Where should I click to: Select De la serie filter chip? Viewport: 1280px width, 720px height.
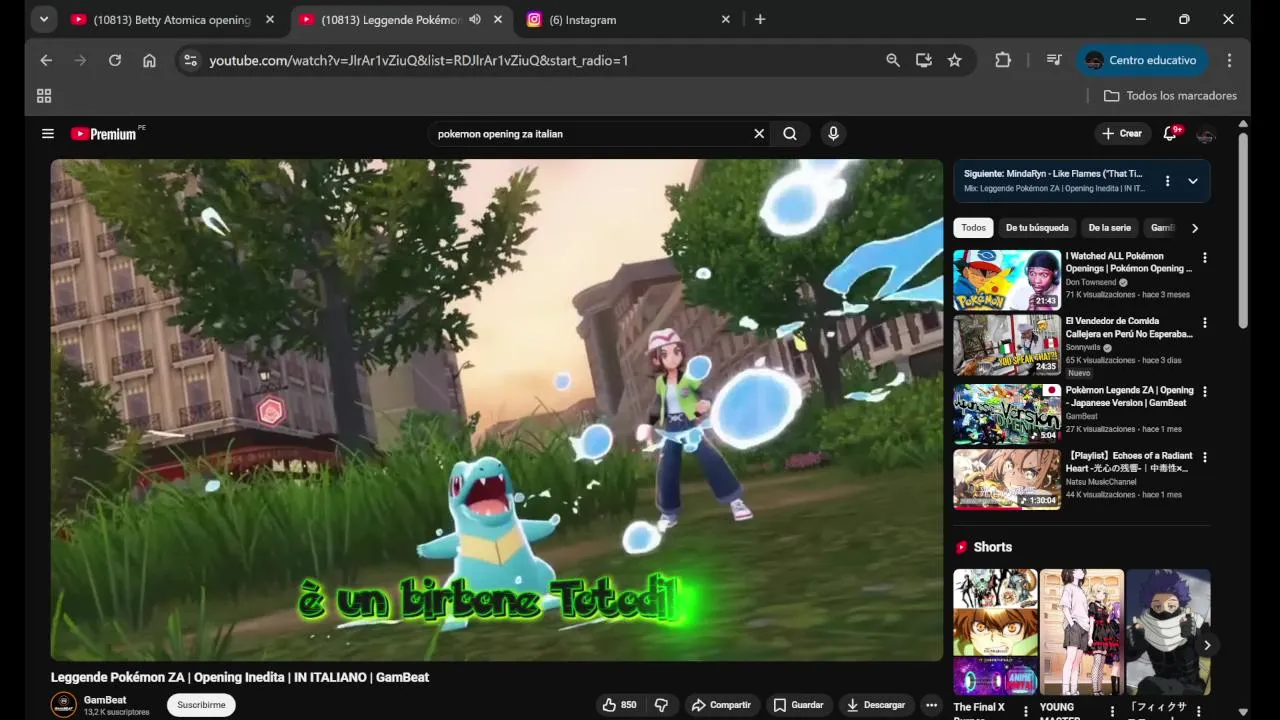pos(1109,228)
